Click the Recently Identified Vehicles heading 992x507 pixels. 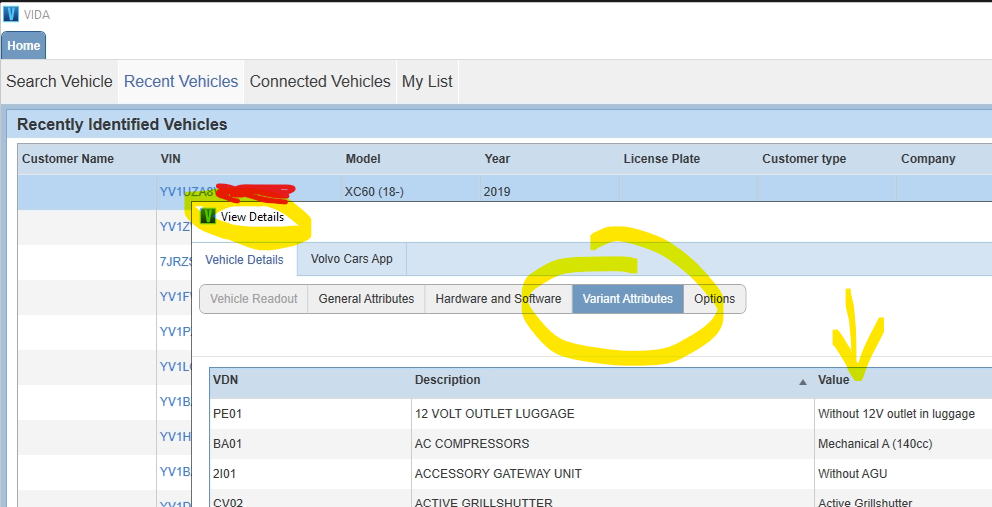click(x=122, y=124)
